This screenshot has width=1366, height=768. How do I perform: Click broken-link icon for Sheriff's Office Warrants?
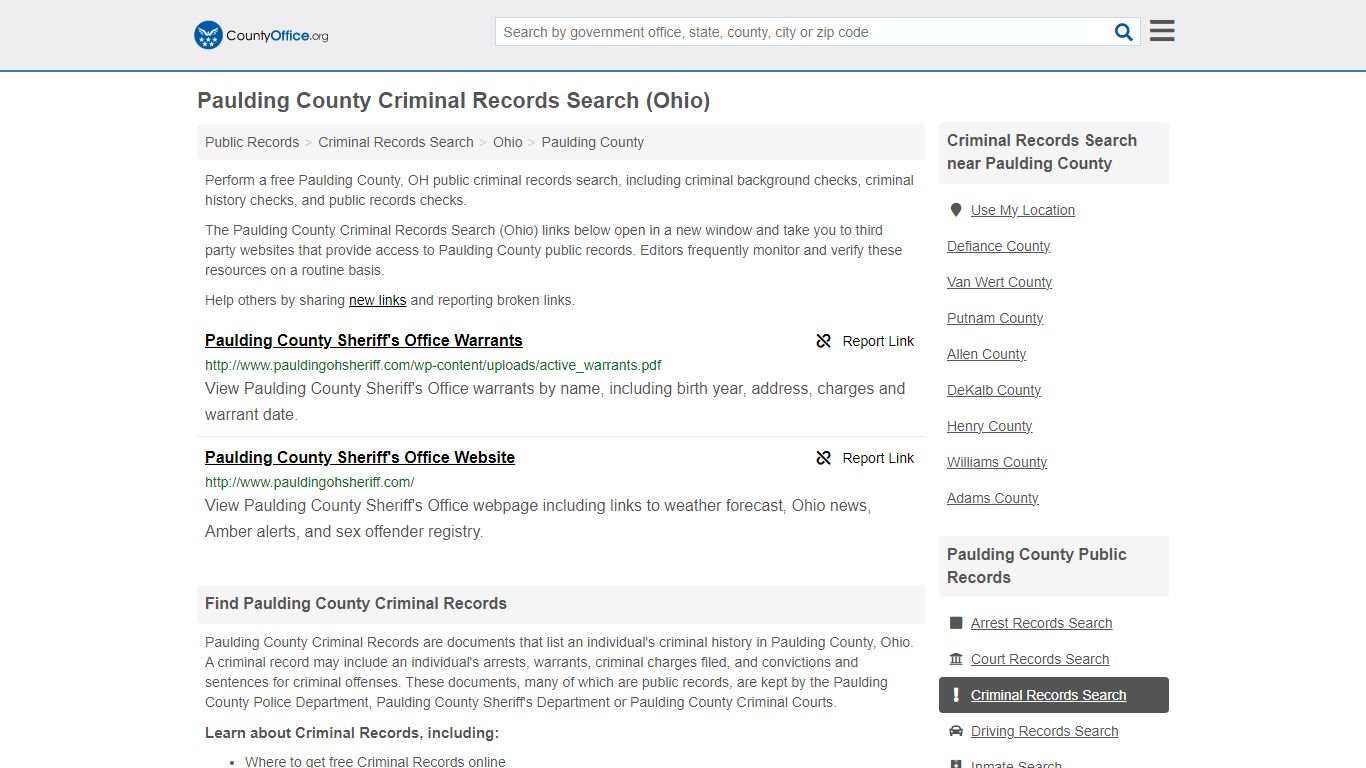click(824, 341)
